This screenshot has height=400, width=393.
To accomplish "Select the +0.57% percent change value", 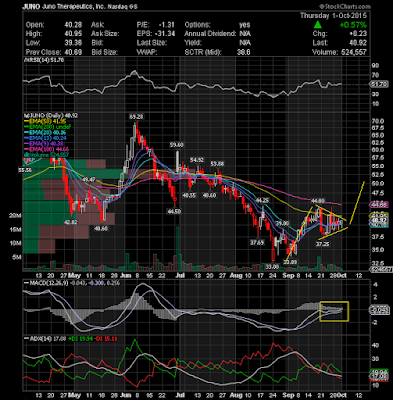I will (353, 25).
